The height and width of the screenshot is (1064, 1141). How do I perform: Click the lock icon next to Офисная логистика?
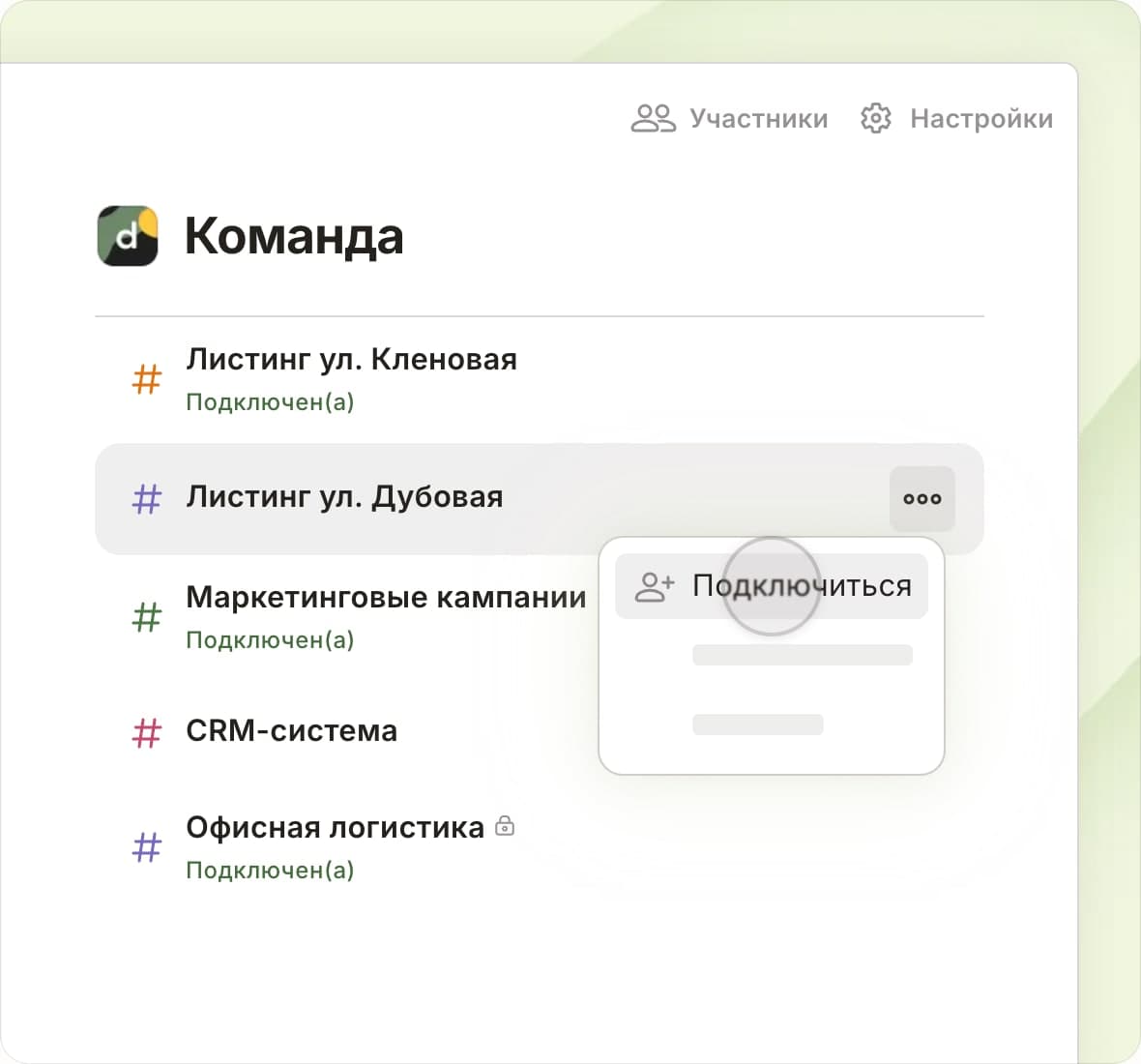(505, 826)
